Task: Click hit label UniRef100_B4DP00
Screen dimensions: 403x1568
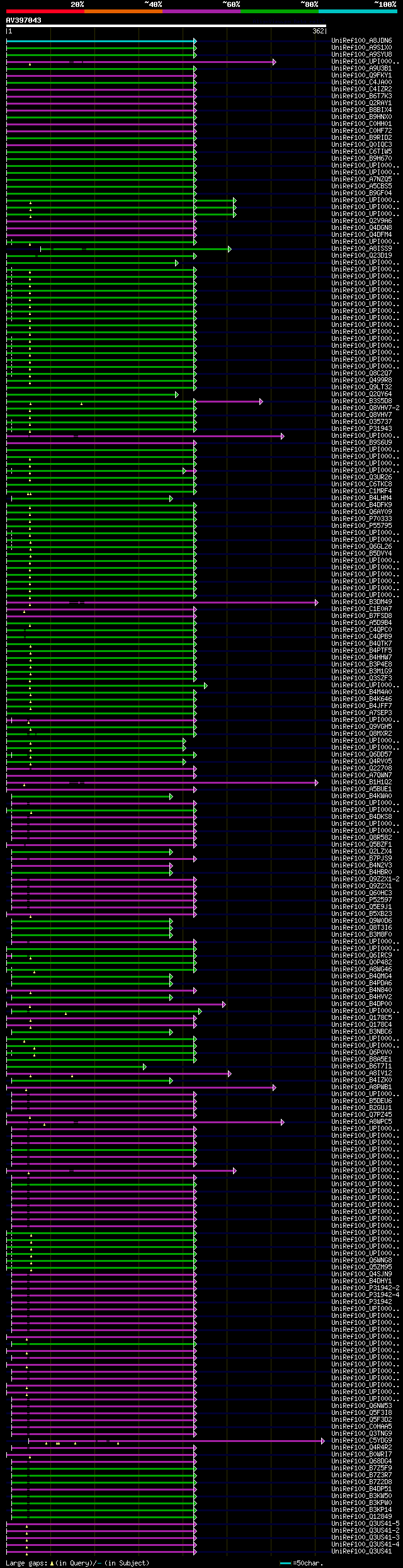Action: click(361, 1004)
